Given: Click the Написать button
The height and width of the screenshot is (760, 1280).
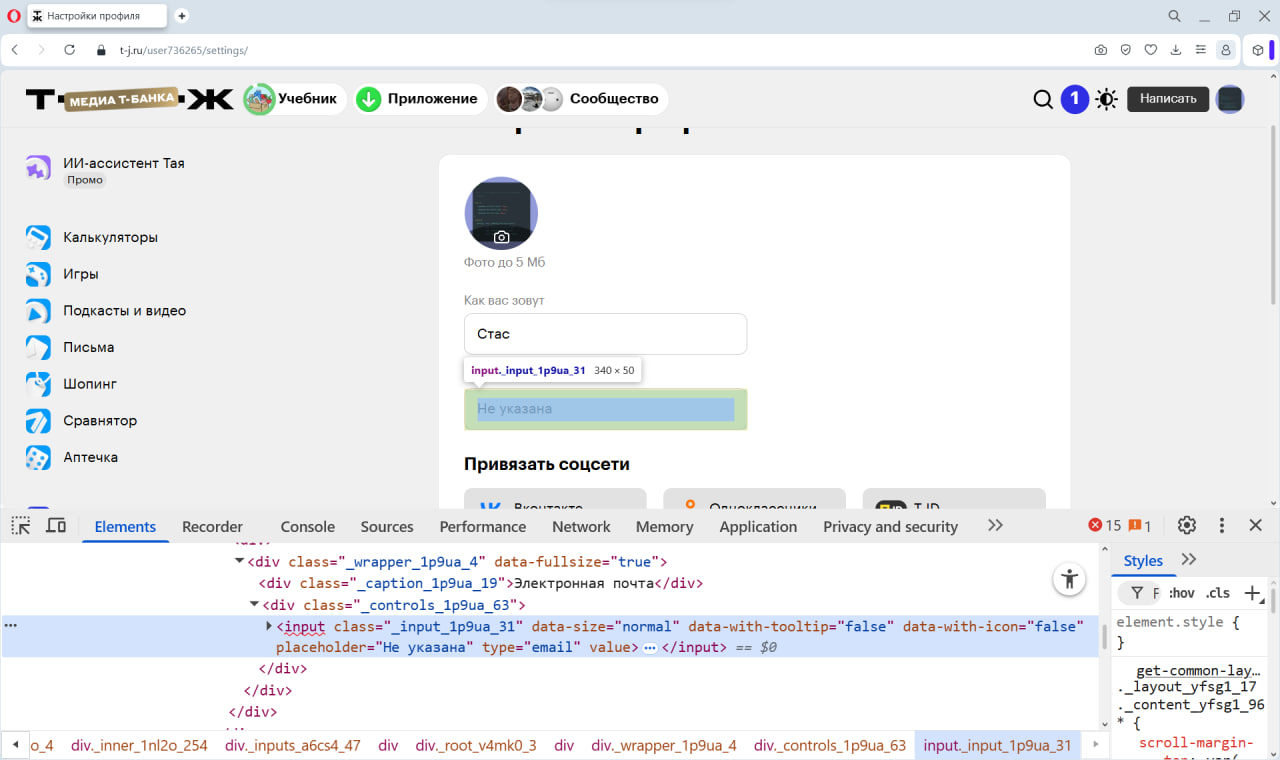Looking at the screenshot, I should (1168, 99).
